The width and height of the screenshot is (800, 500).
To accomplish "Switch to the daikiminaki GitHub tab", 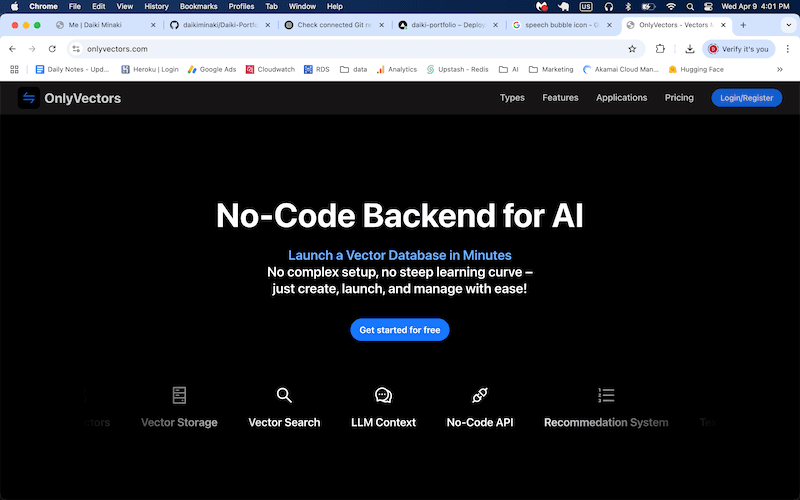I will 220,25.
